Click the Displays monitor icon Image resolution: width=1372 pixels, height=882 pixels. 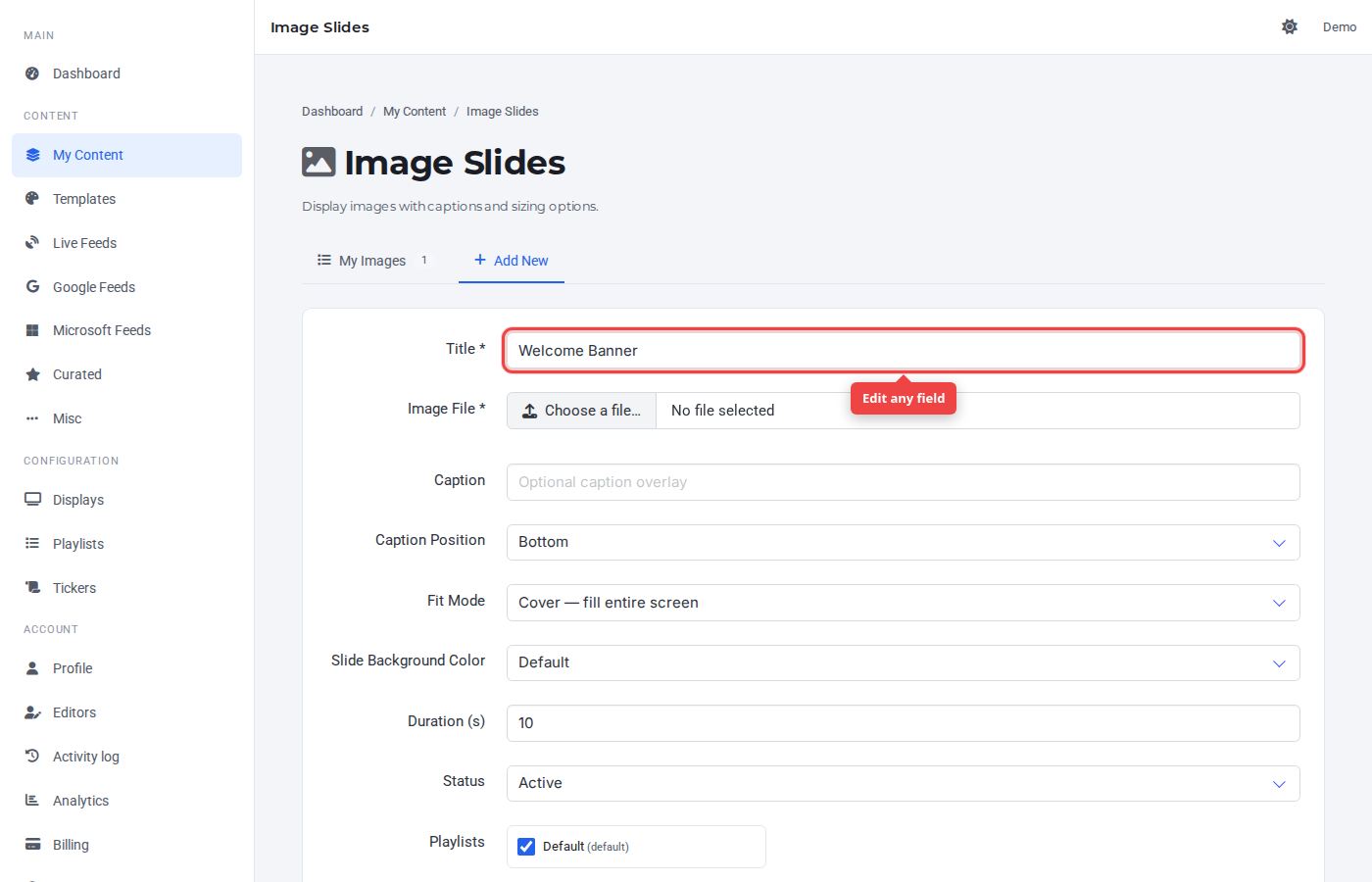coord(32,500)
